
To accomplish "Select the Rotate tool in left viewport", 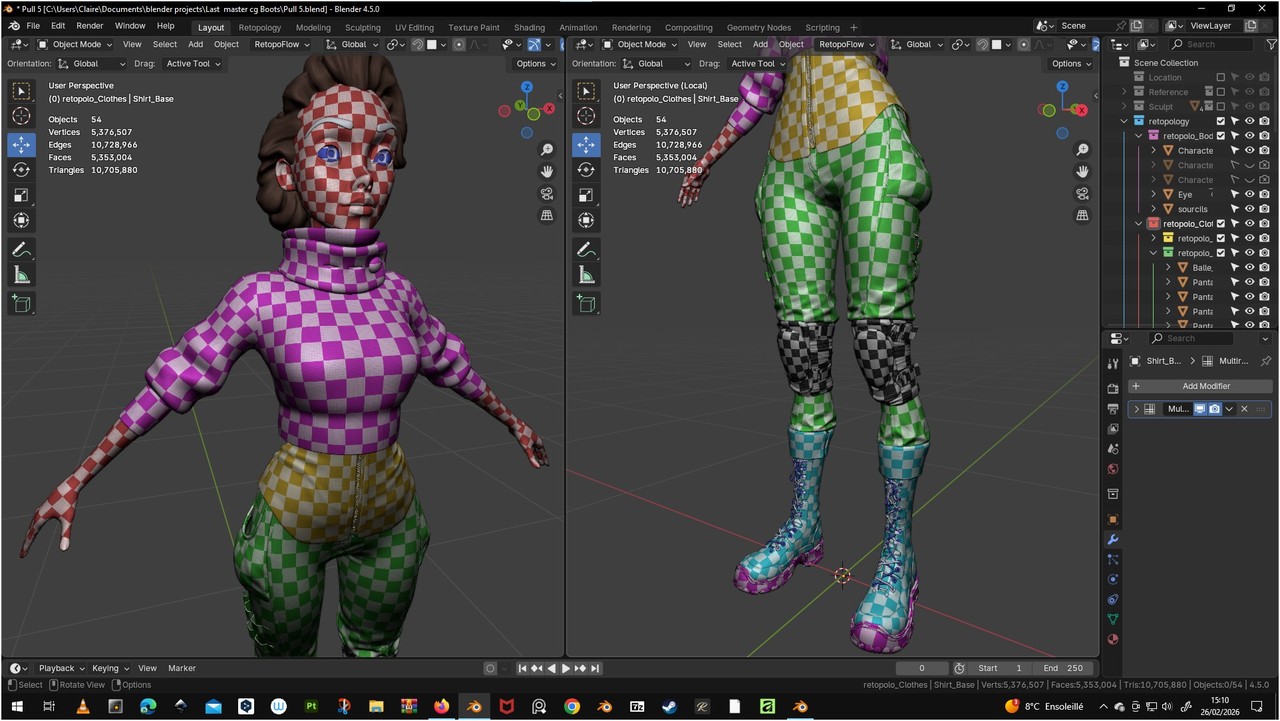I will pyautogui.click(x=21, y=170).
